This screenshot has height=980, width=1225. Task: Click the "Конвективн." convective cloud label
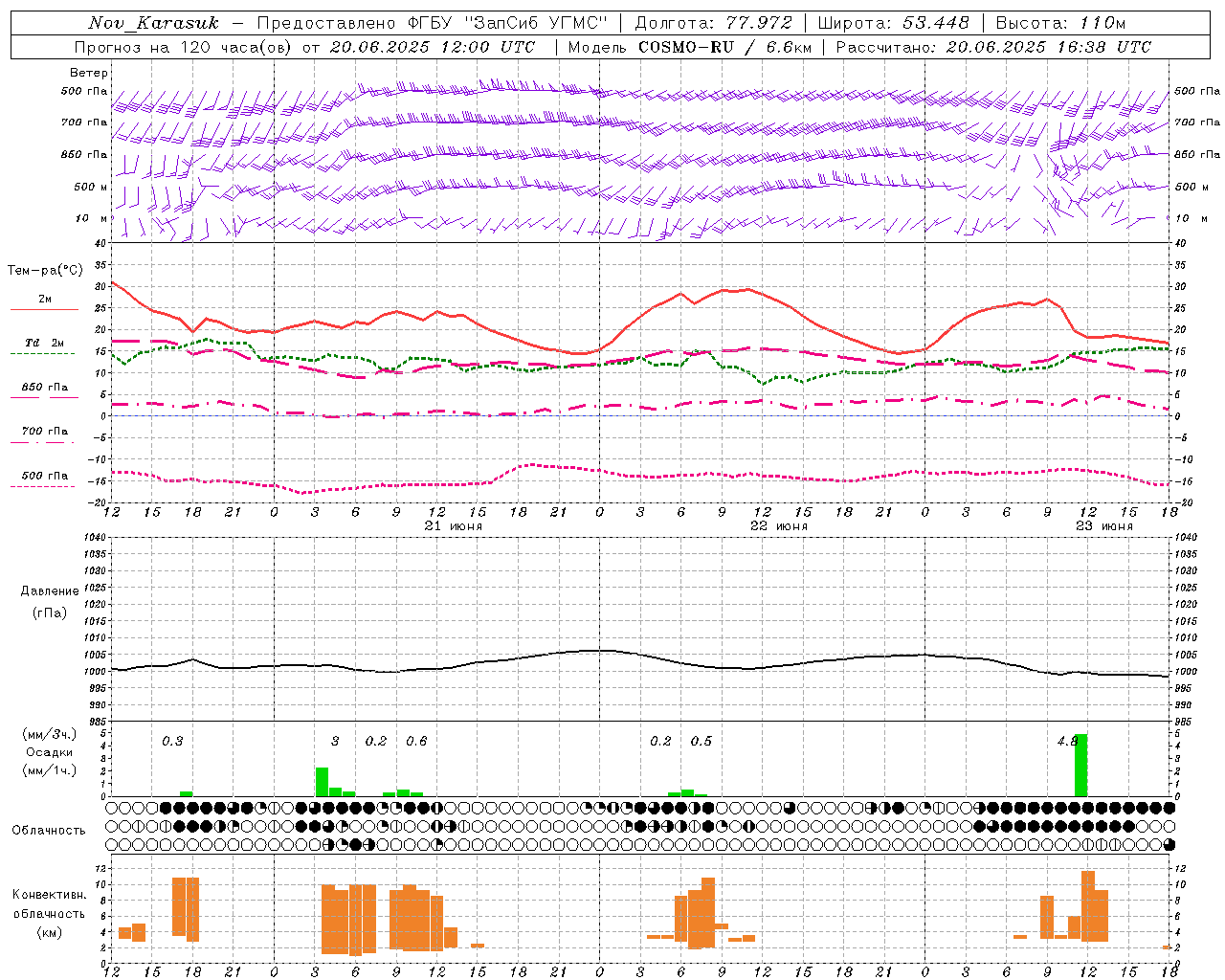49,895
